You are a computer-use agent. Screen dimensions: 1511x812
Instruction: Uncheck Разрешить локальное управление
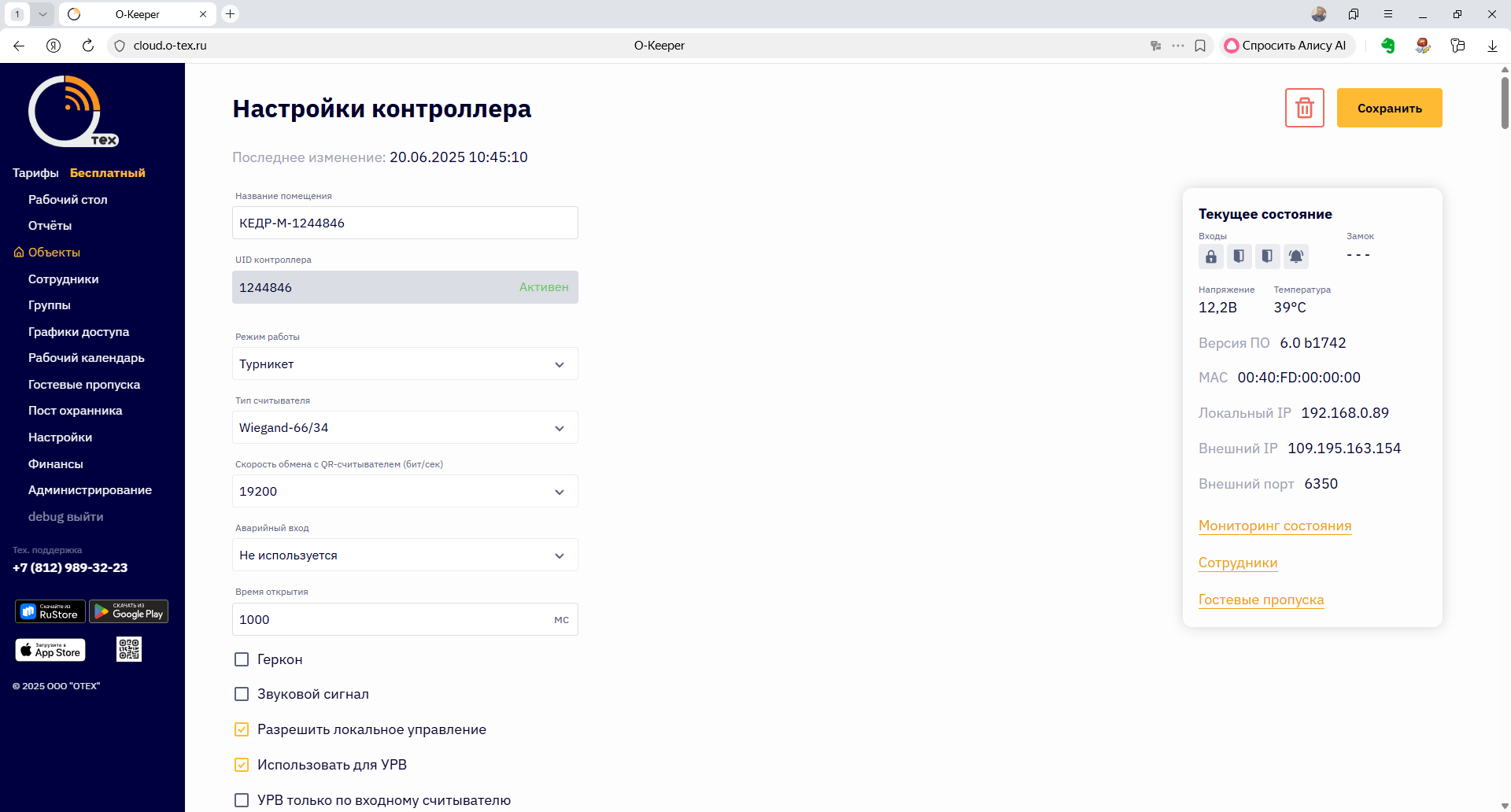[242, 729]
